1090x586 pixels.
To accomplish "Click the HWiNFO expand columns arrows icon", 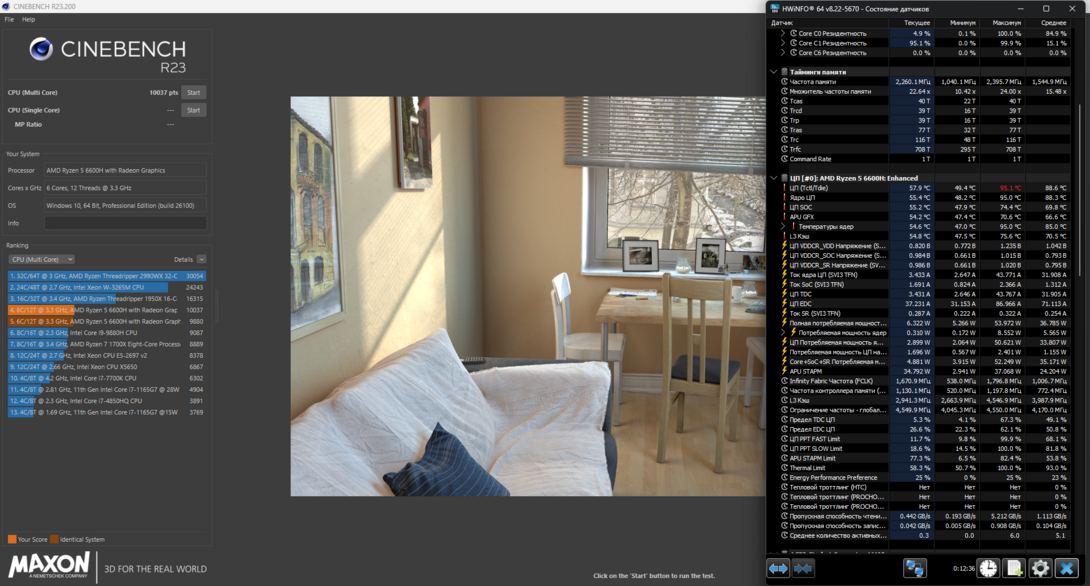I will tap(778, 568).
